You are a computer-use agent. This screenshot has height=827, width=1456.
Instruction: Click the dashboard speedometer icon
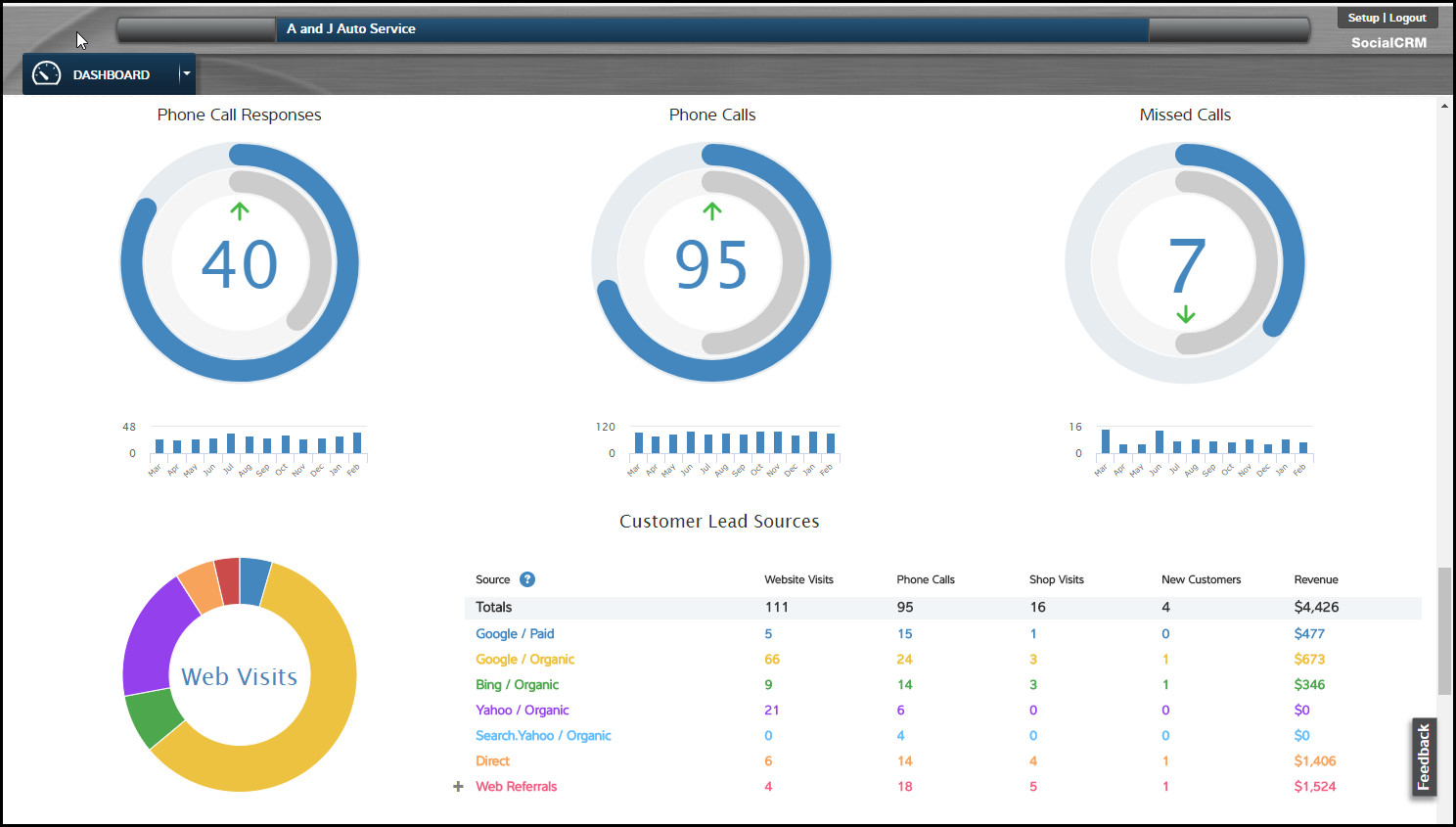[46, 73]
